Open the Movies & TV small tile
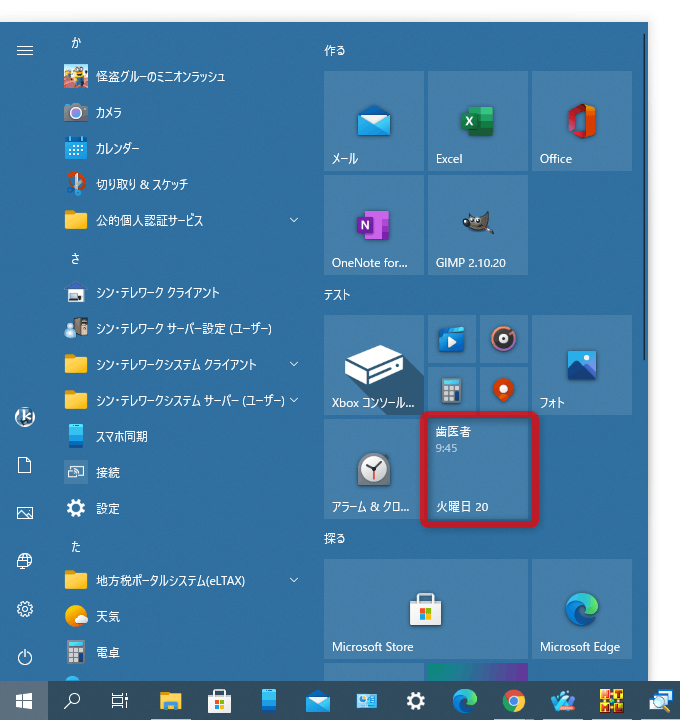This screenshot has width=680, height=720. coord(452,339)
